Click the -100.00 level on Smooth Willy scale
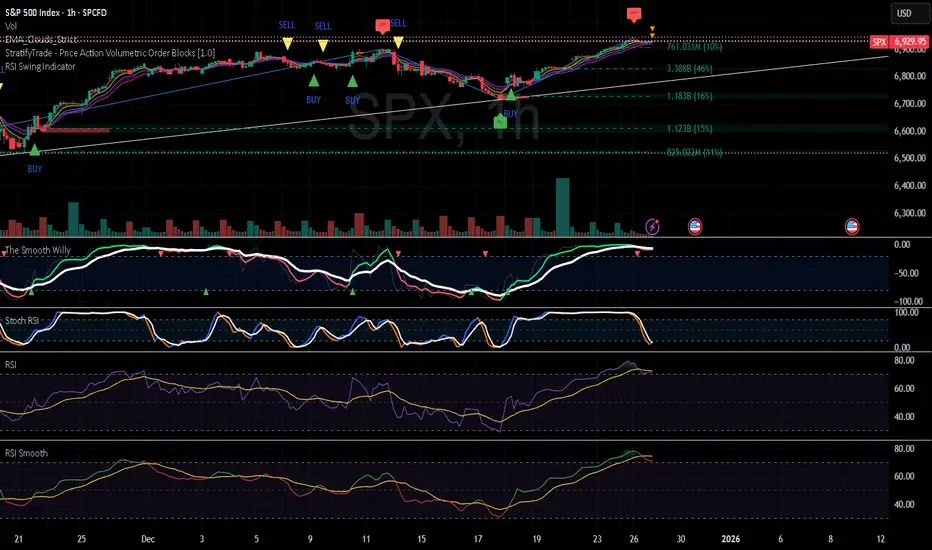Image resolution: width=932 pixels, height=550 pixels. [x=908, y=301]
